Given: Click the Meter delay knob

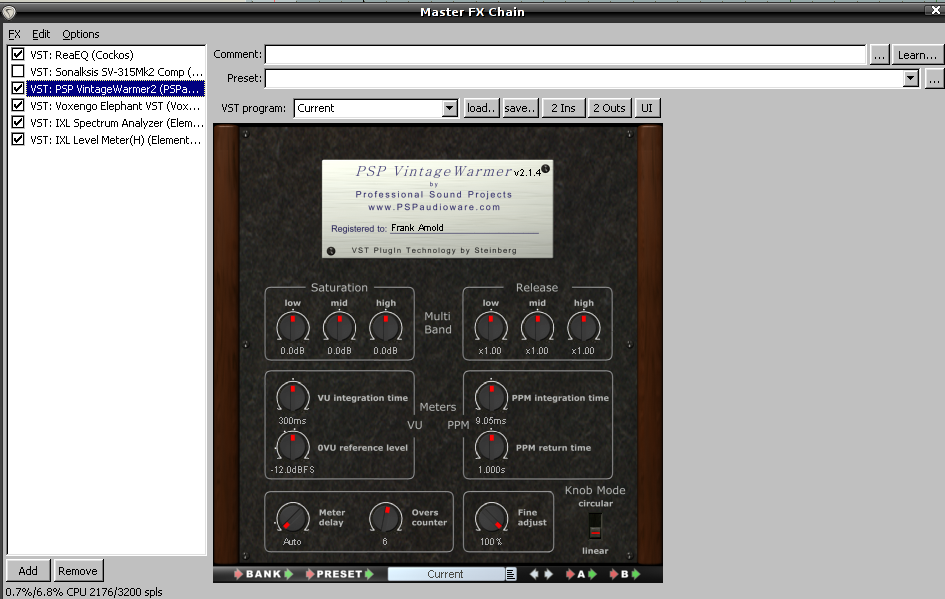Looking at the screenshot, I should point(293,518).
